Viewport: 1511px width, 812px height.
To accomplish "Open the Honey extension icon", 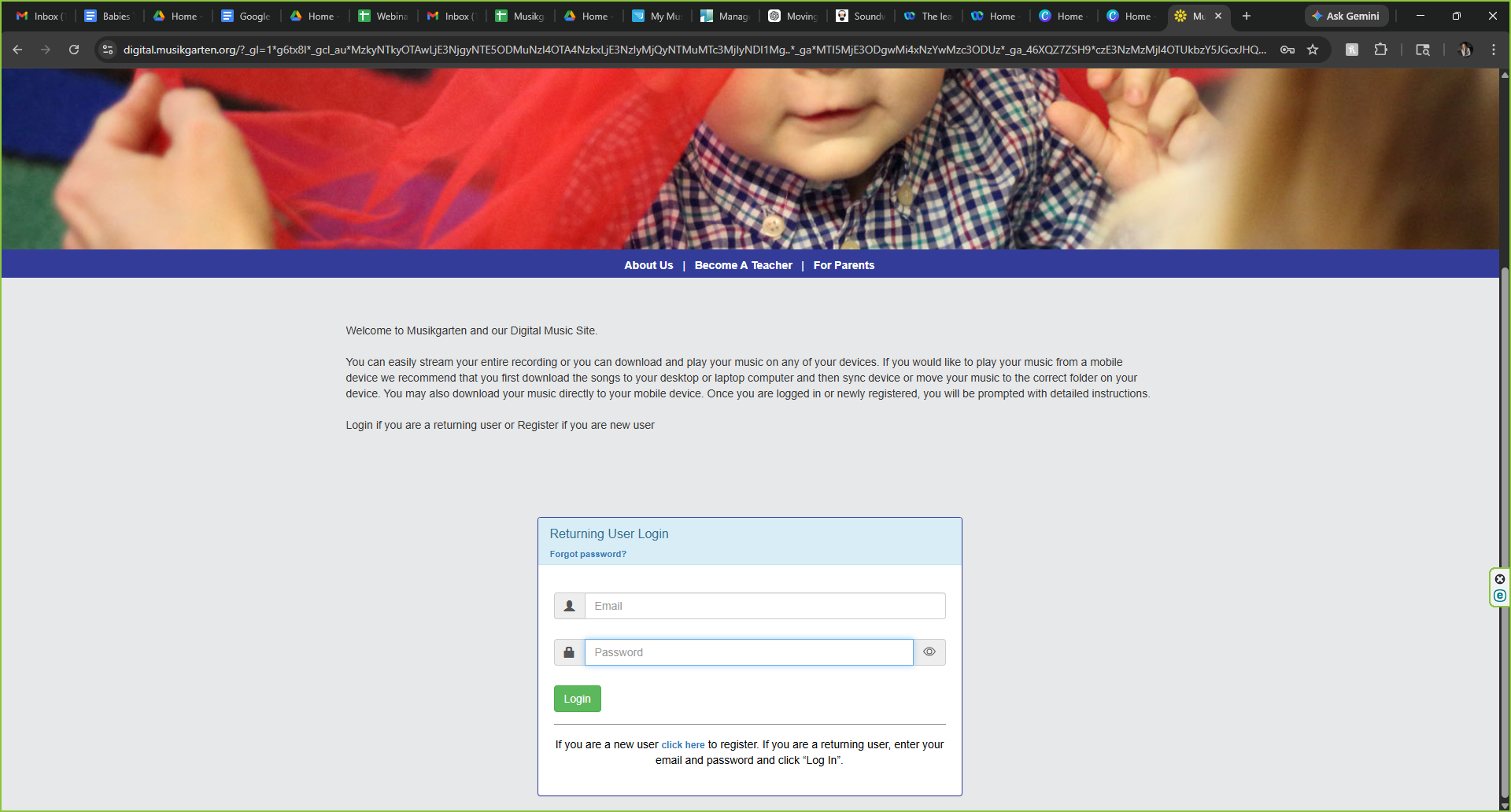I will [1352, 50].
